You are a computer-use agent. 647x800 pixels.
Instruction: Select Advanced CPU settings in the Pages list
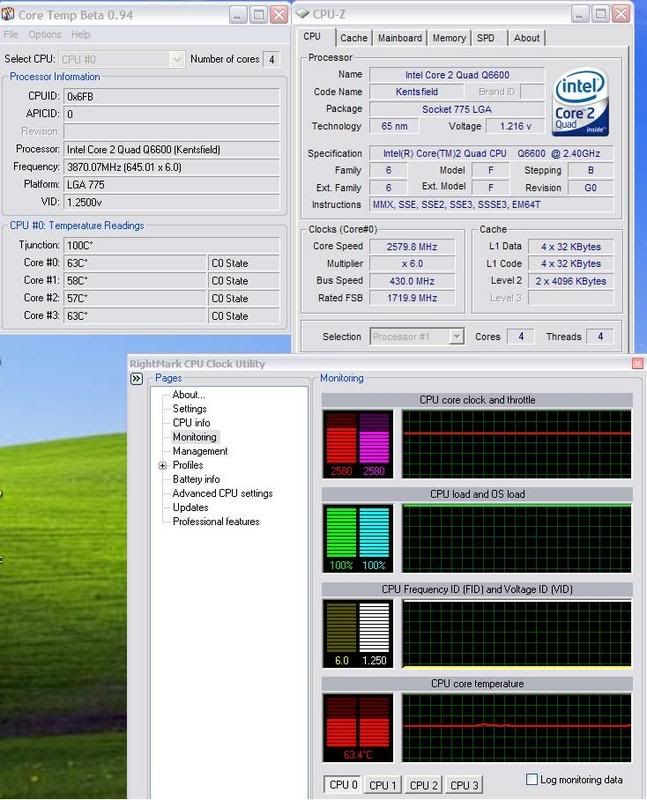[x=222, y=493]
